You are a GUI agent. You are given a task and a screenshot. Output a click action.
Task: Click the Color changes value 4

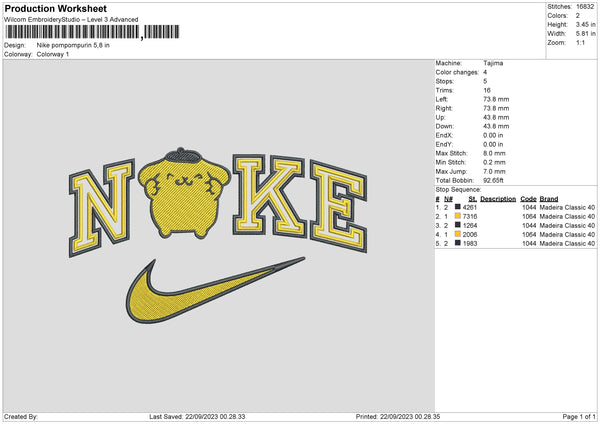[x=485, y=72]
